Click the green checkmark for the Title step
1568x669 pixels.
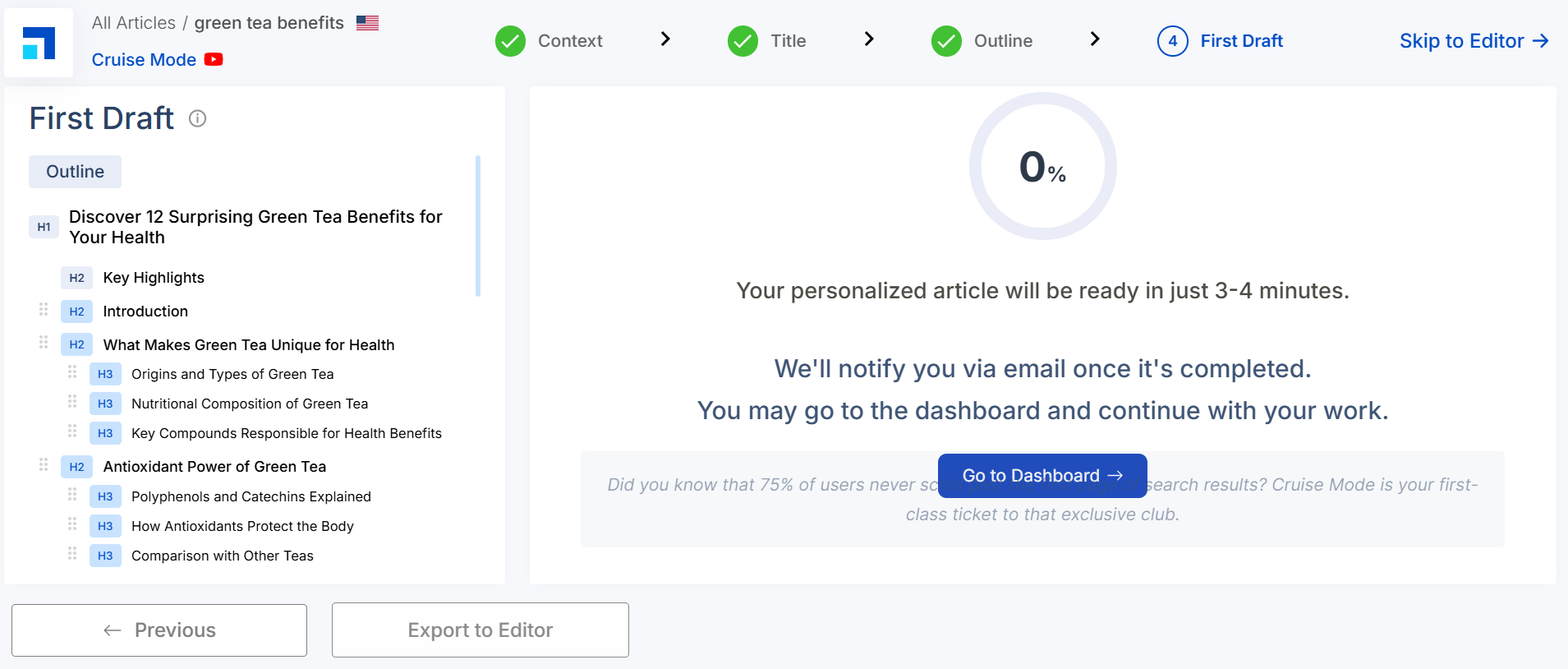click(743, 40)
